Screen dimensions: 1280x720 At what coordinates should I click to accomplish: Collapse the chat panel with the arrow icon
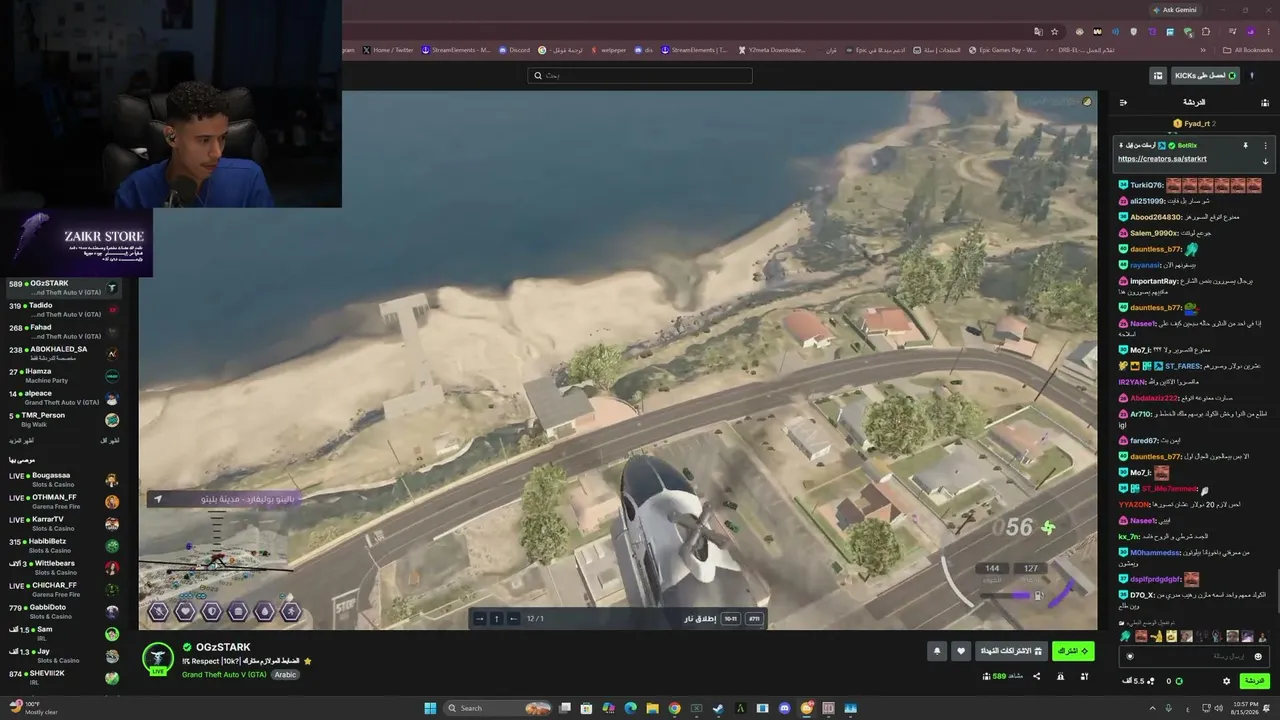pyautogui.click(x=1123, y=102)
